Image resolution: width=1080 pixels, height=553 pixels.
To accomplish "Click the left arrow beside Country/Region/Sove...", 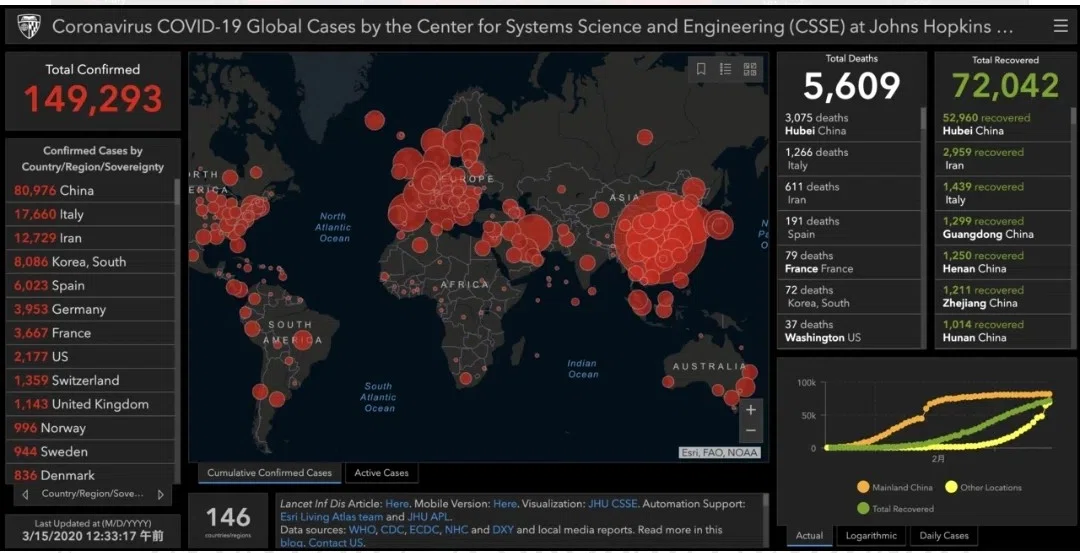I will tap(25, 494).
